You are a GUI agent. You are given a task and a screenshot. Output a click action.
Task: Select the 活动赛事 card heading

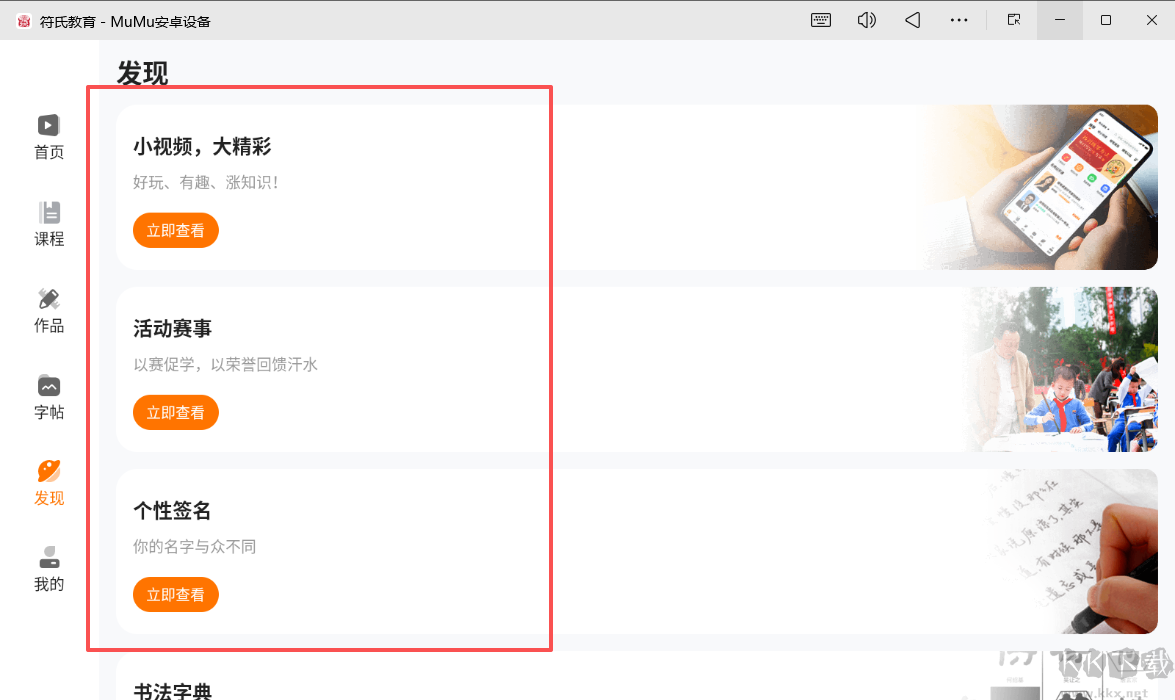[172, 329]
